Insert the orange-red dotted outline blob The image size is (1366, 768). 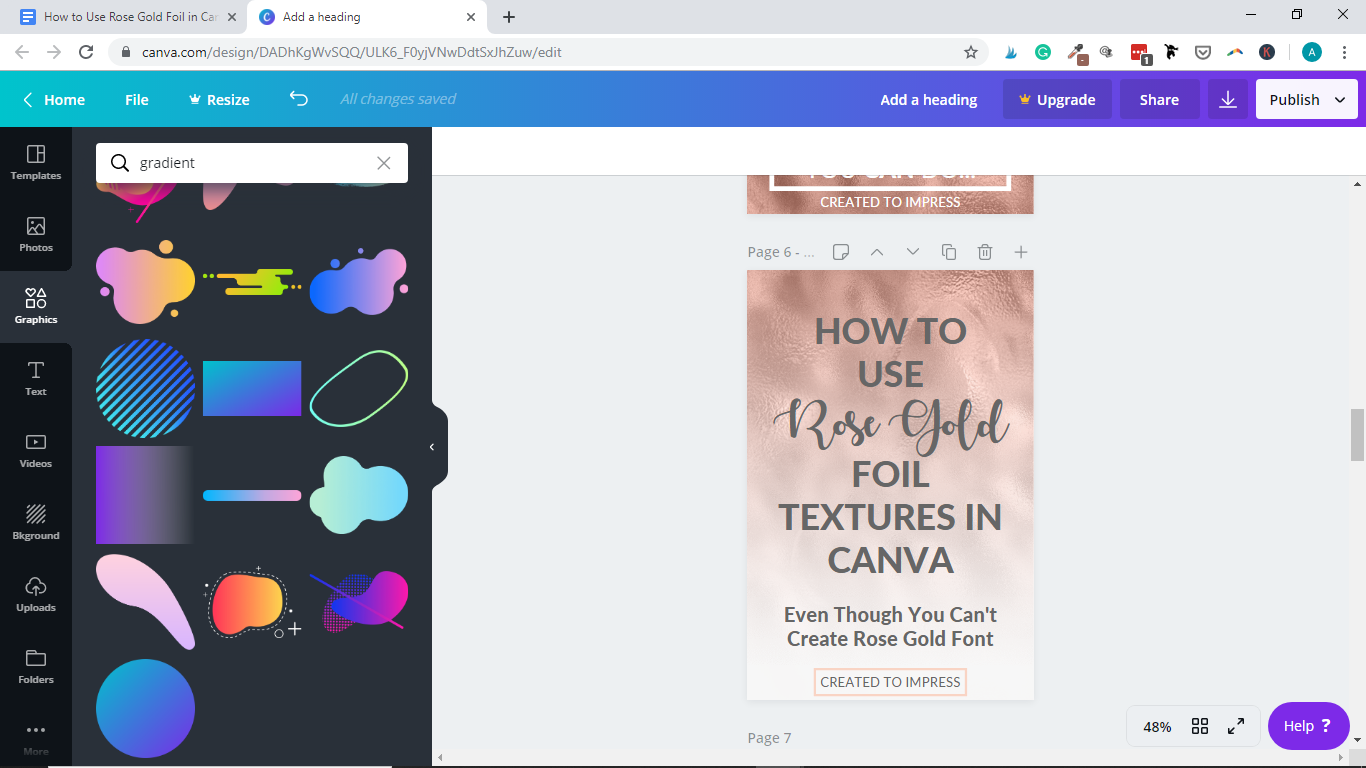point(252,603)
